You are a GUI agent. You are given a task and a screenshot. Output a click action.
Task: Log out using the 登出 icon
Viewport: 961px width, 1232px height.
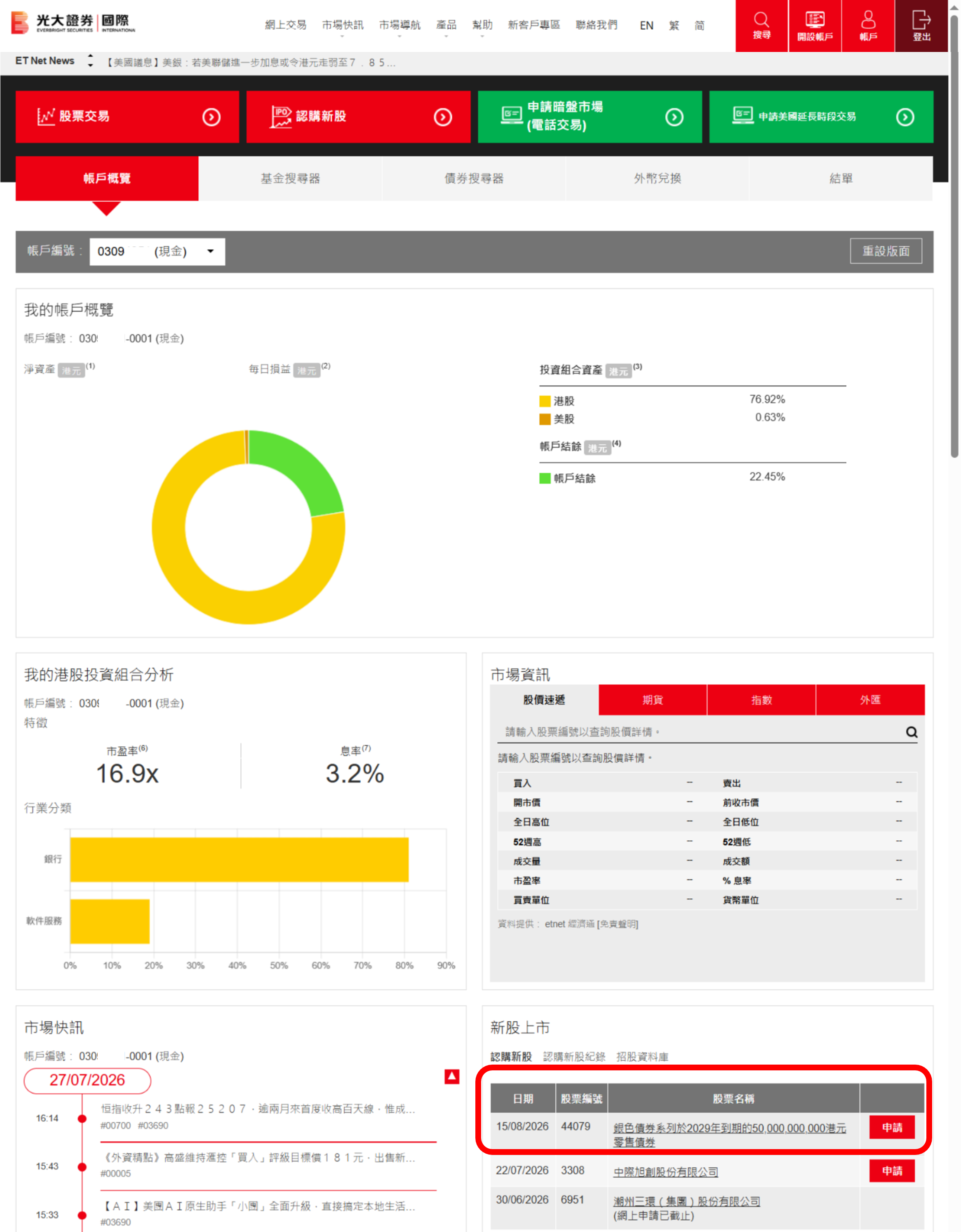(921, 26)
